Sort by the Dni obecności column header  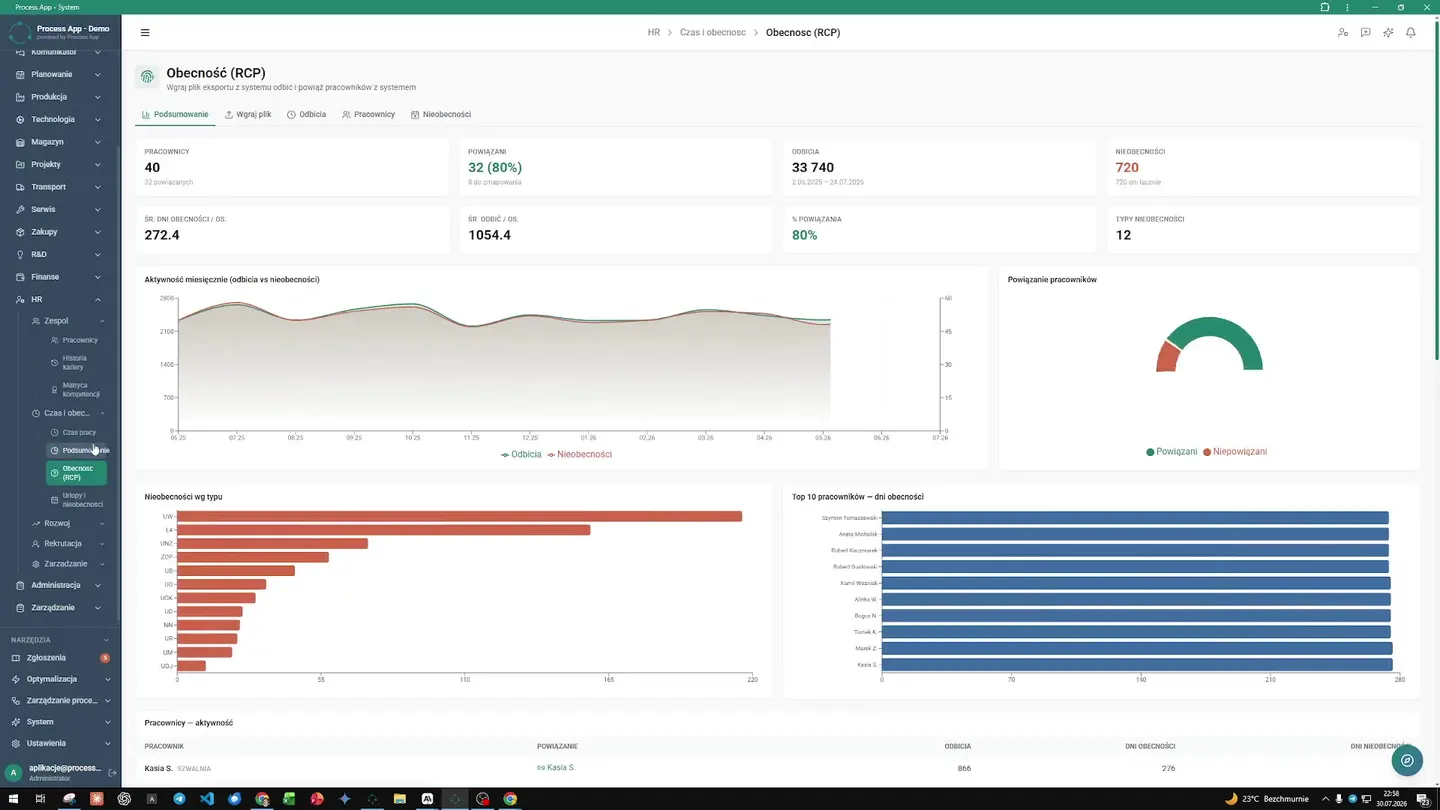click(1150, 746)
